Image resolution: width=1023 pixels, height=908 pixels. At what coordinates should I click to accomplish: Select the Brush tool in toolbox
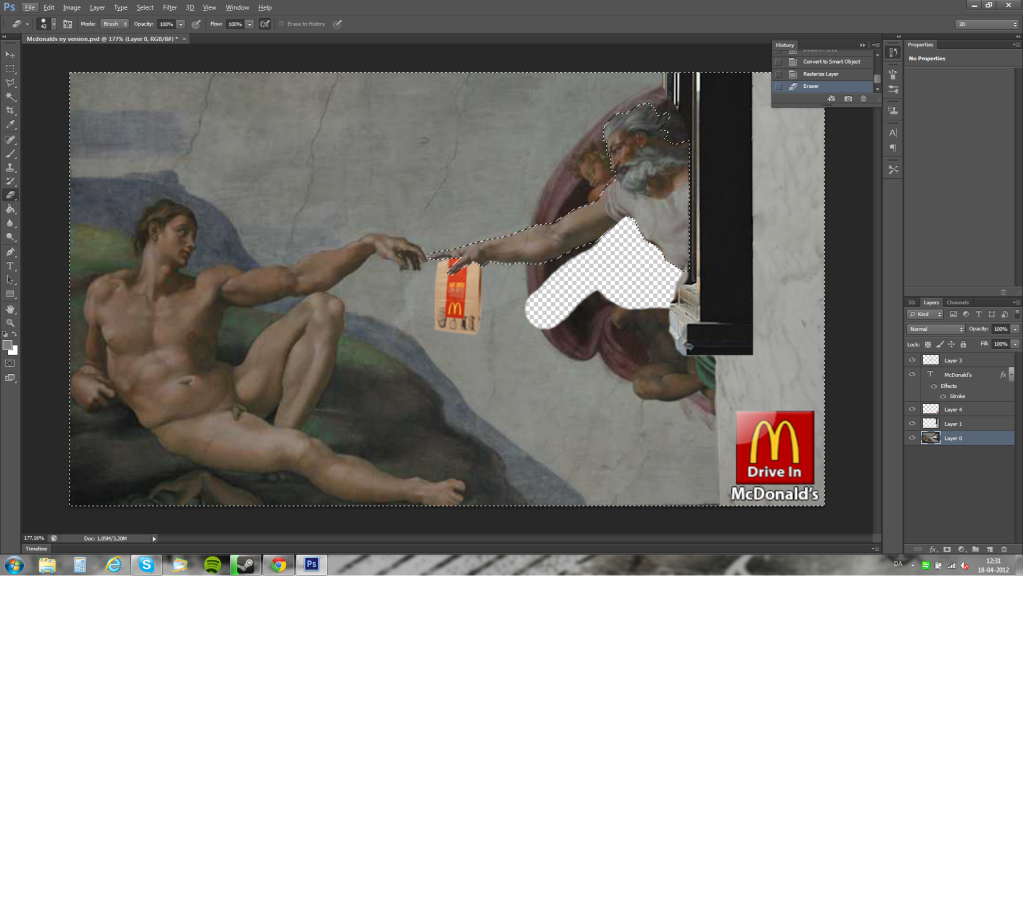click(x=10, y=153)
